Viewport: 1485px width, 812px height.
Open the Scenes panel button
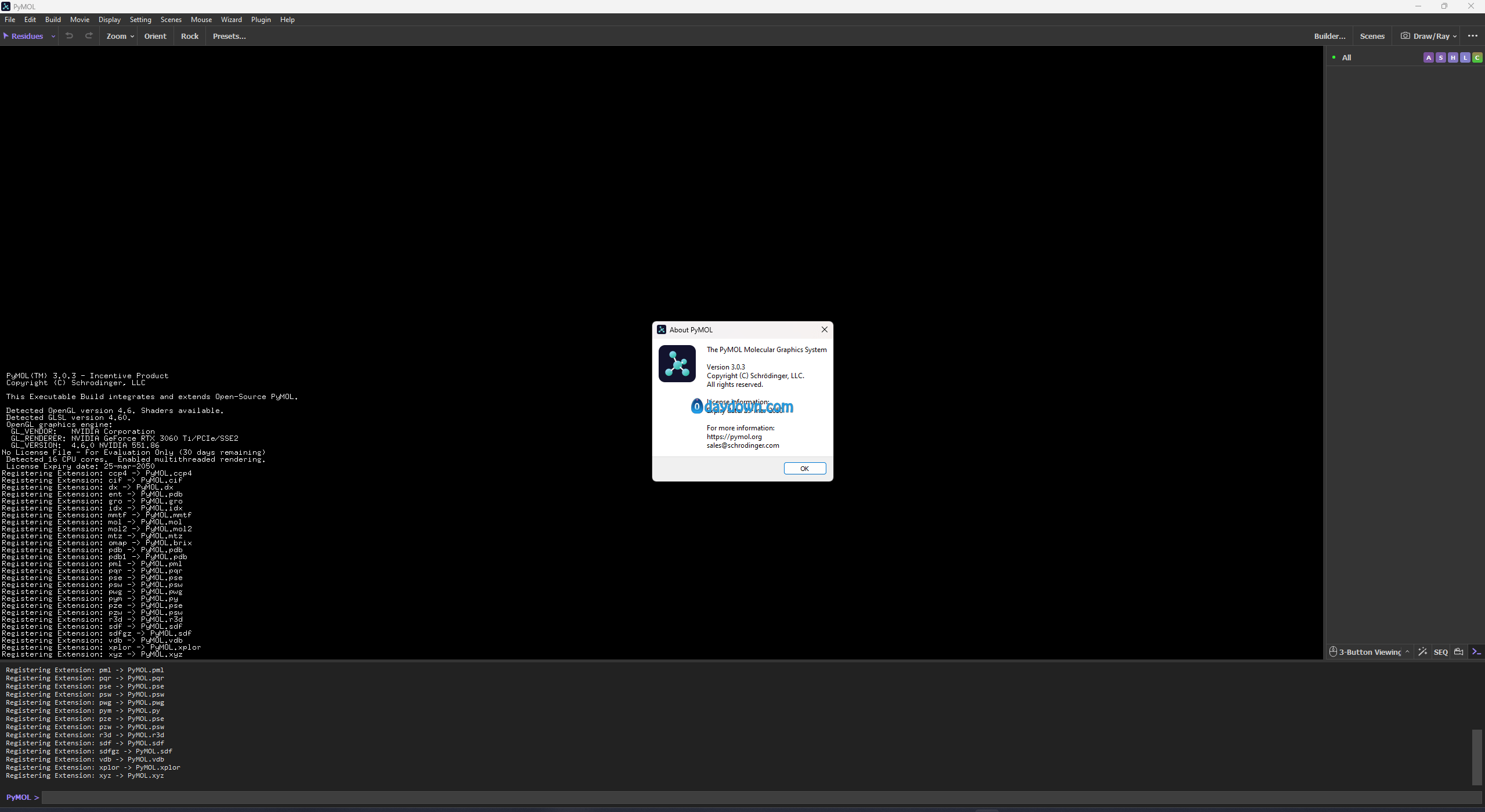[x=1372, y=36]
